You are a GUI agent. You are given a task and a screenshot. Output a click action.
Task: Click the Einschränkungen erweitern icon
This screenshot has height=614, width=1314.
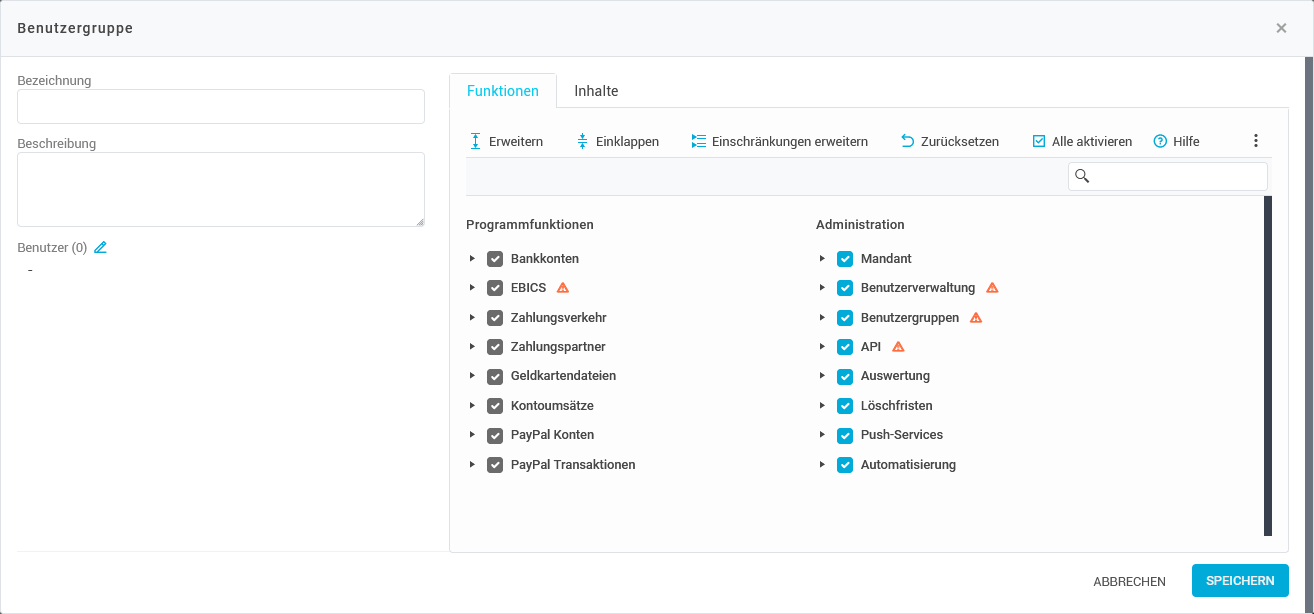(x=698, y=141)
